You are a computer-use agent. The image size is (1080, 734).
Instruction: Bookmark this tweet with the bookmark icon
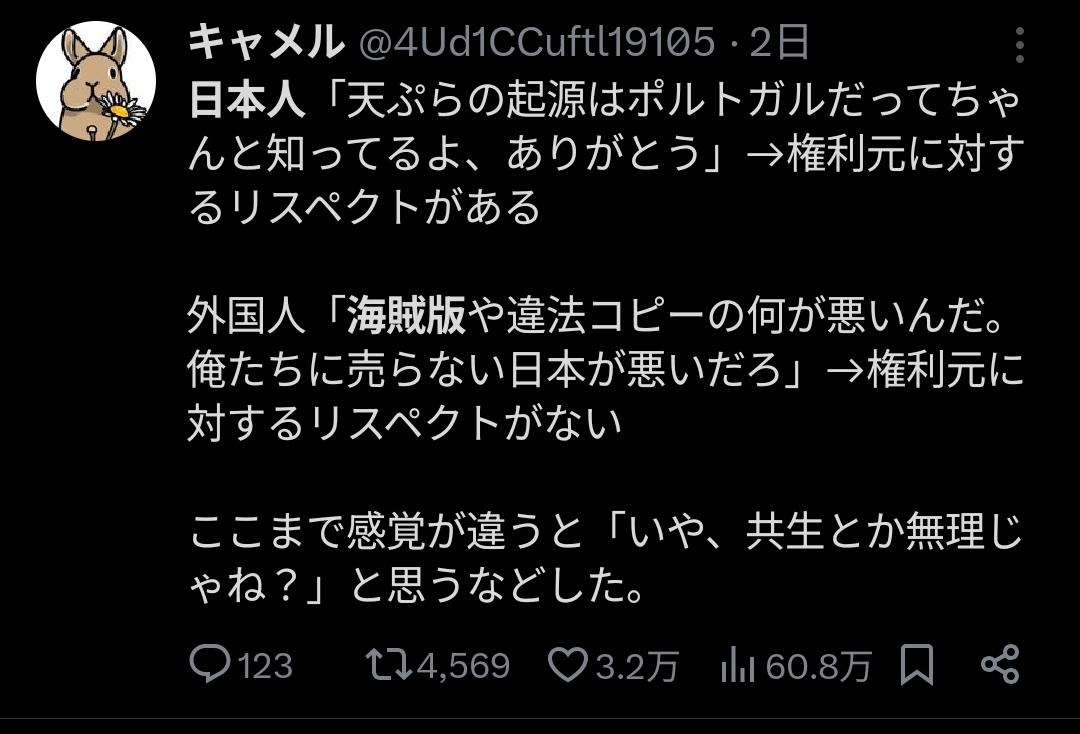click(917, 664)
